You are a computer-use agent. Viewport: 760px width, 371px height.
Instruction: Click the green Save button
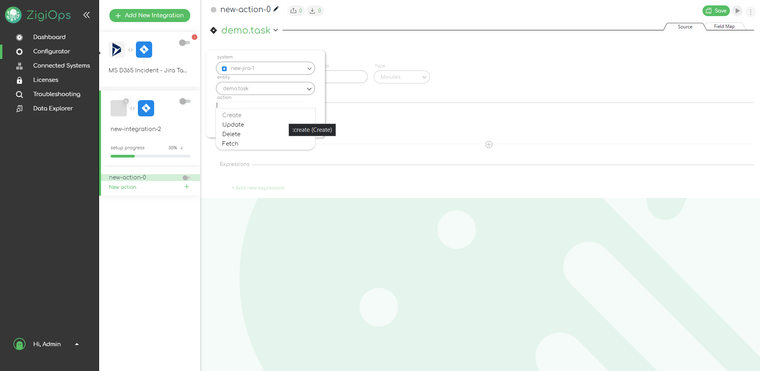716,11
